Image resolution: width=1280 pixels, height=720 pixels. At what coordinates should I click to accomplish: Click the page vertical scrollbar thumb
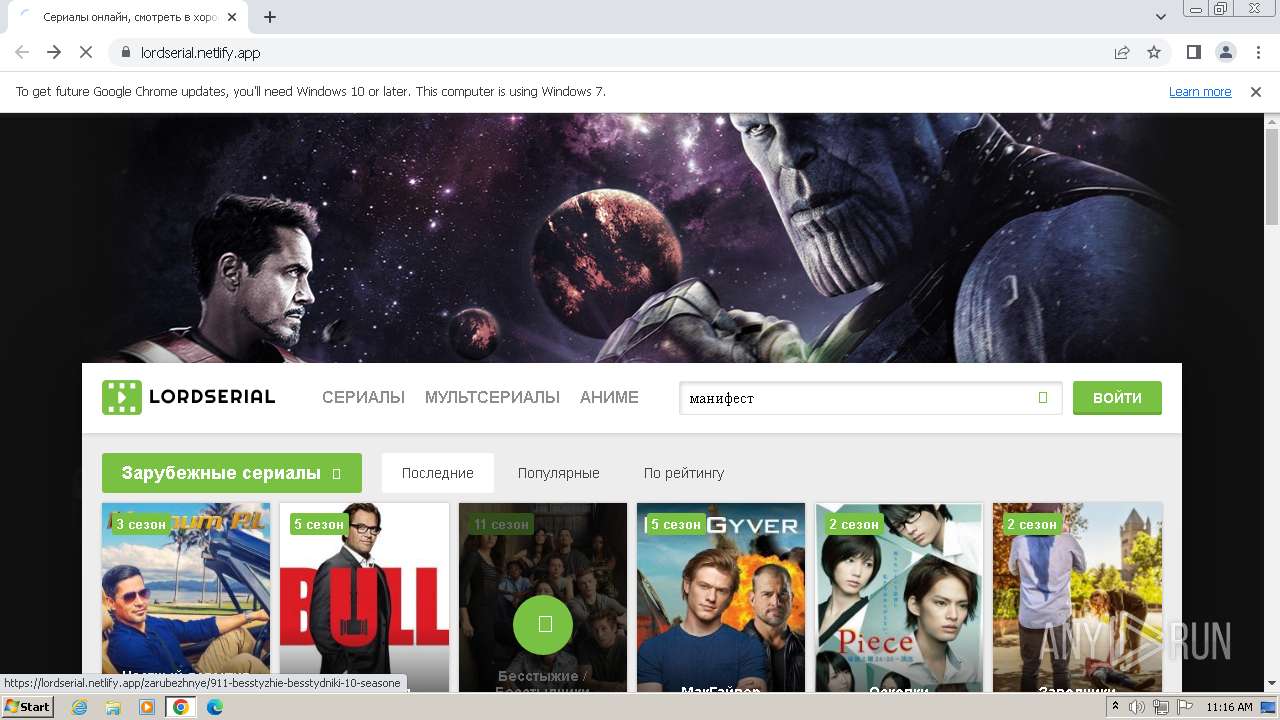pyautogui.click(x=1272, y=178)
